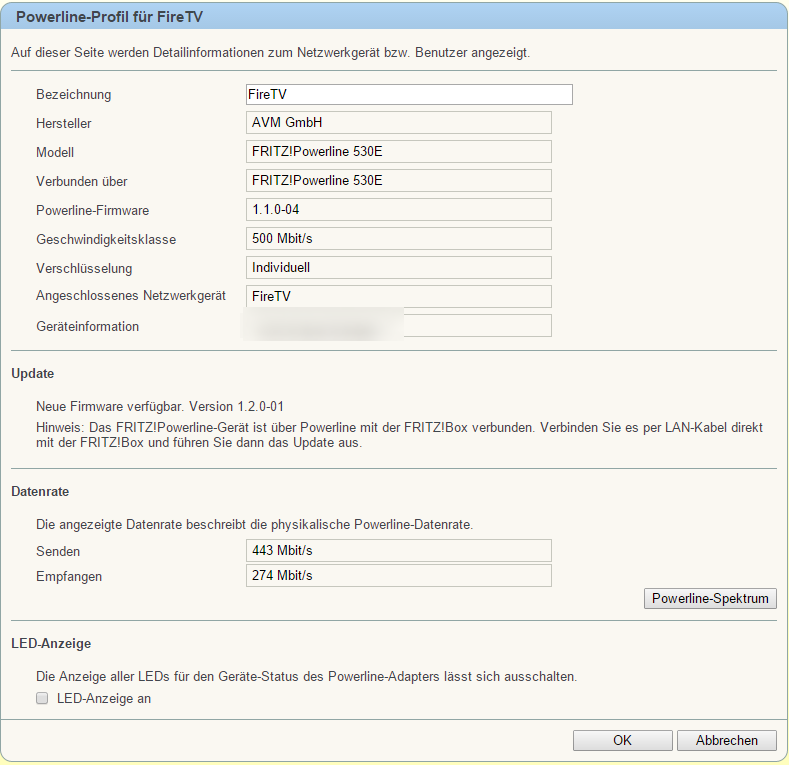This screenshot has width=789, height=765.
Task: Select Powerline-Firmware value 1.1.0-04
Action: tap(399, 210)
